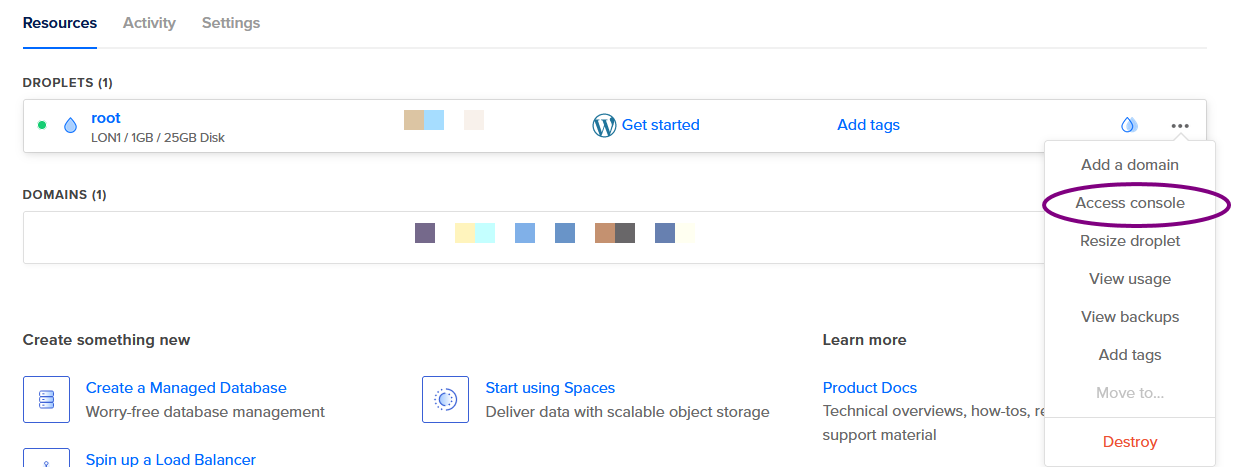This screenshot has width=1250, height=467.
Task: Click View usage menu entry
Action: pos(1130,279)
